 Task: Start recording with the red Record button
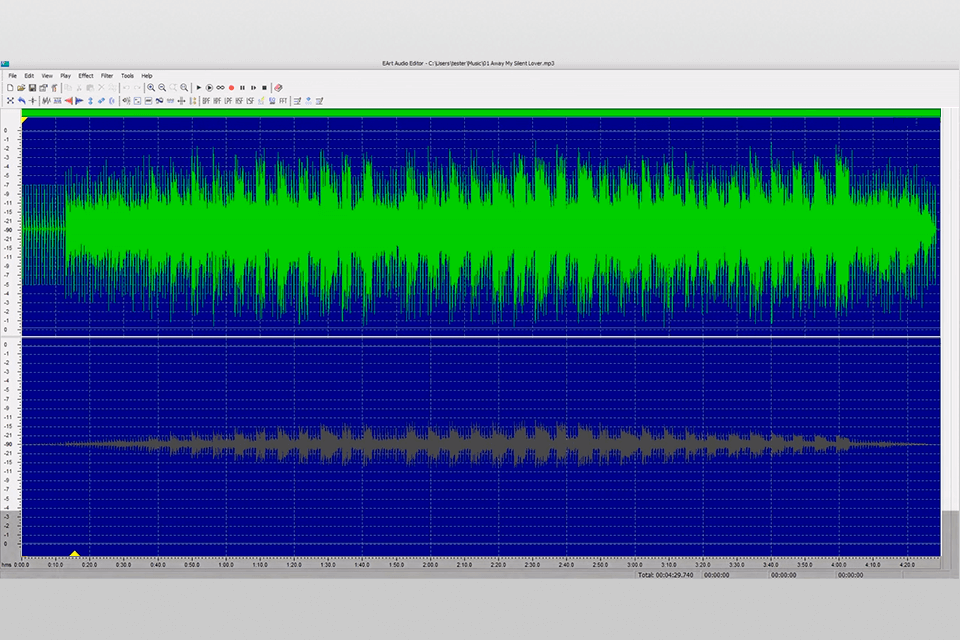tap(231, 88)
